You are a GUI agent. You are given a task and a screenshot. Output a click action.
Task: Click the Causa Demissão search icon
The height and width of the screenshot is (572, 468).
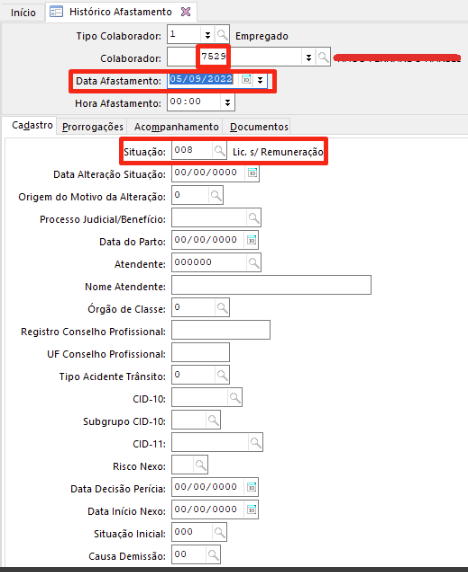pos(213,554)
